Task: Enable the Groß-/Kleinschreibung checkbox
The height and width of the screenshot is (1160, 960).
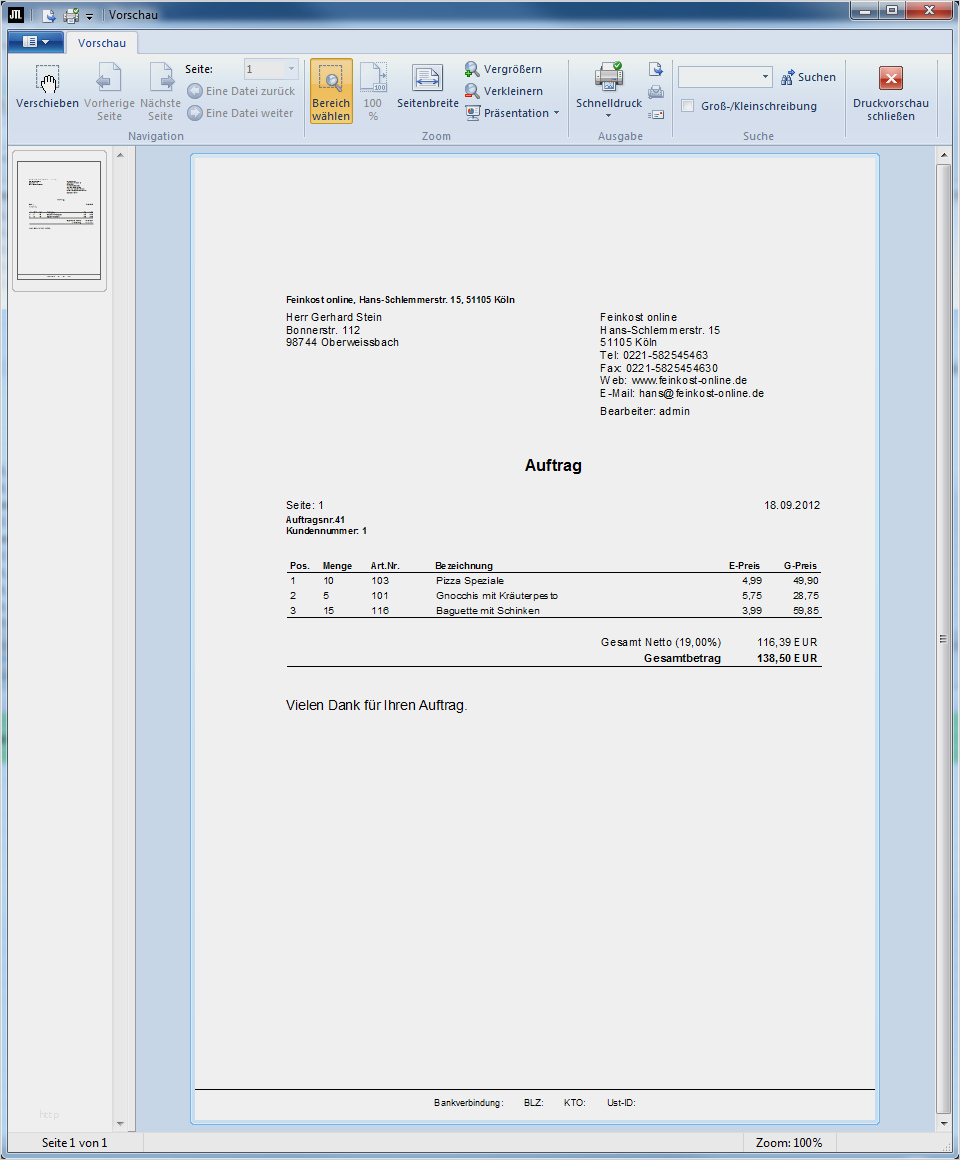Action: click(688, 106)
